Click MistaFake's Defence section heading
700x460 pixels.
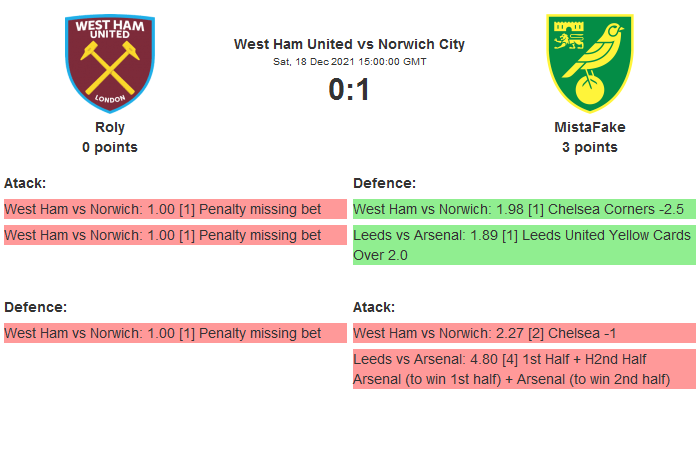pos(384,183)
